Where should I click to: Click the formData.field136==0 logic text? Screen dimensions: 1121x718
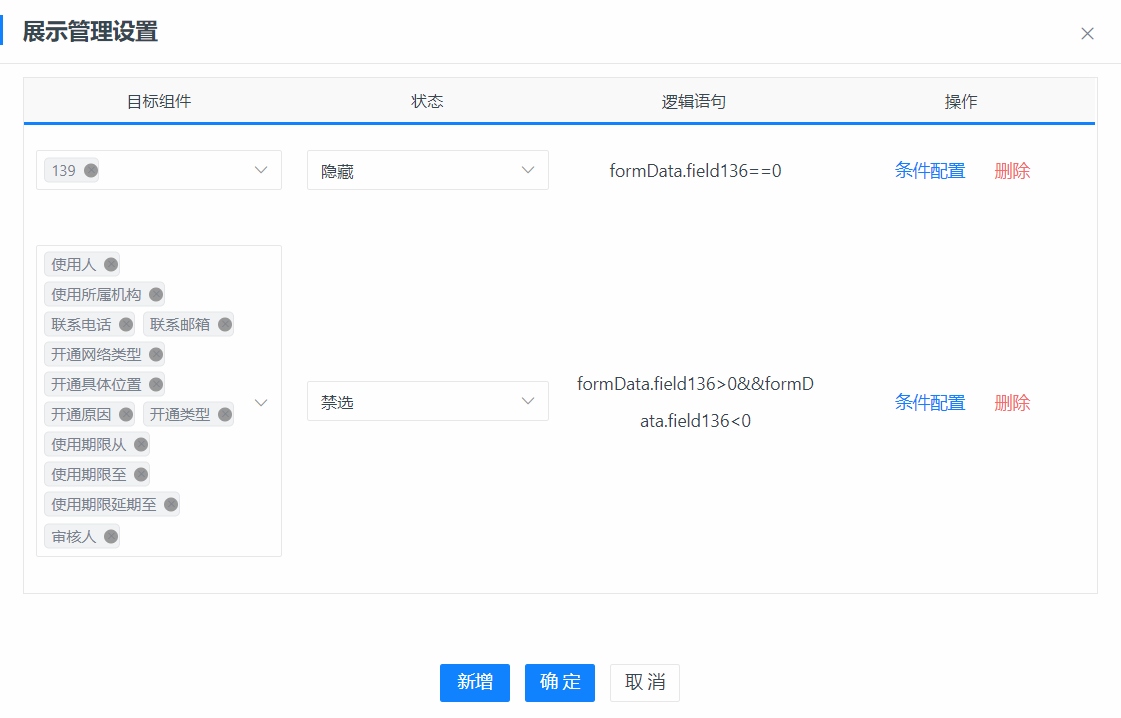point(696,171)
